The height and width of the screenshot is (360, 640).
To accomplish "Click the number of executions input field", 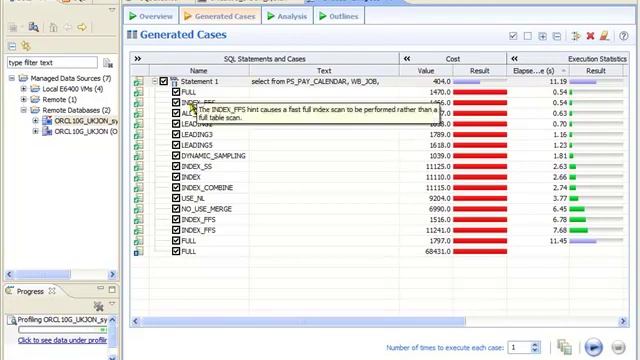I will 520,347.
